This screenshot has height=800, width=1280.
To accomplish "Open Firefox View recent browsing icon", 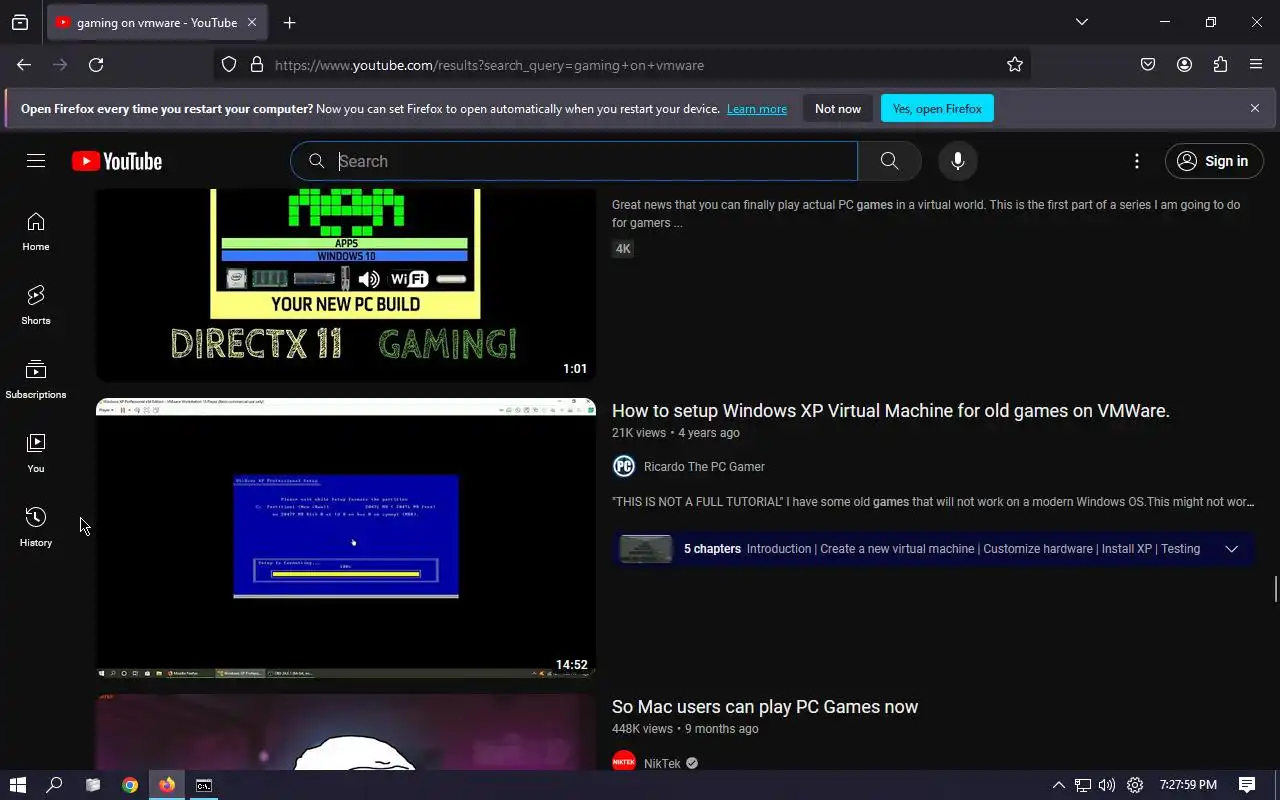I will pos(20,22).
